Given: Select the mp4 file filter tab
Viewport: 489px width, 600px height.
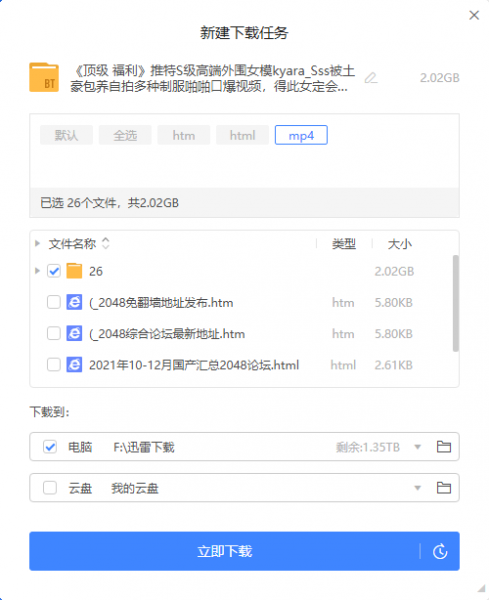Looking at the screenshot, I should point(301,135).
